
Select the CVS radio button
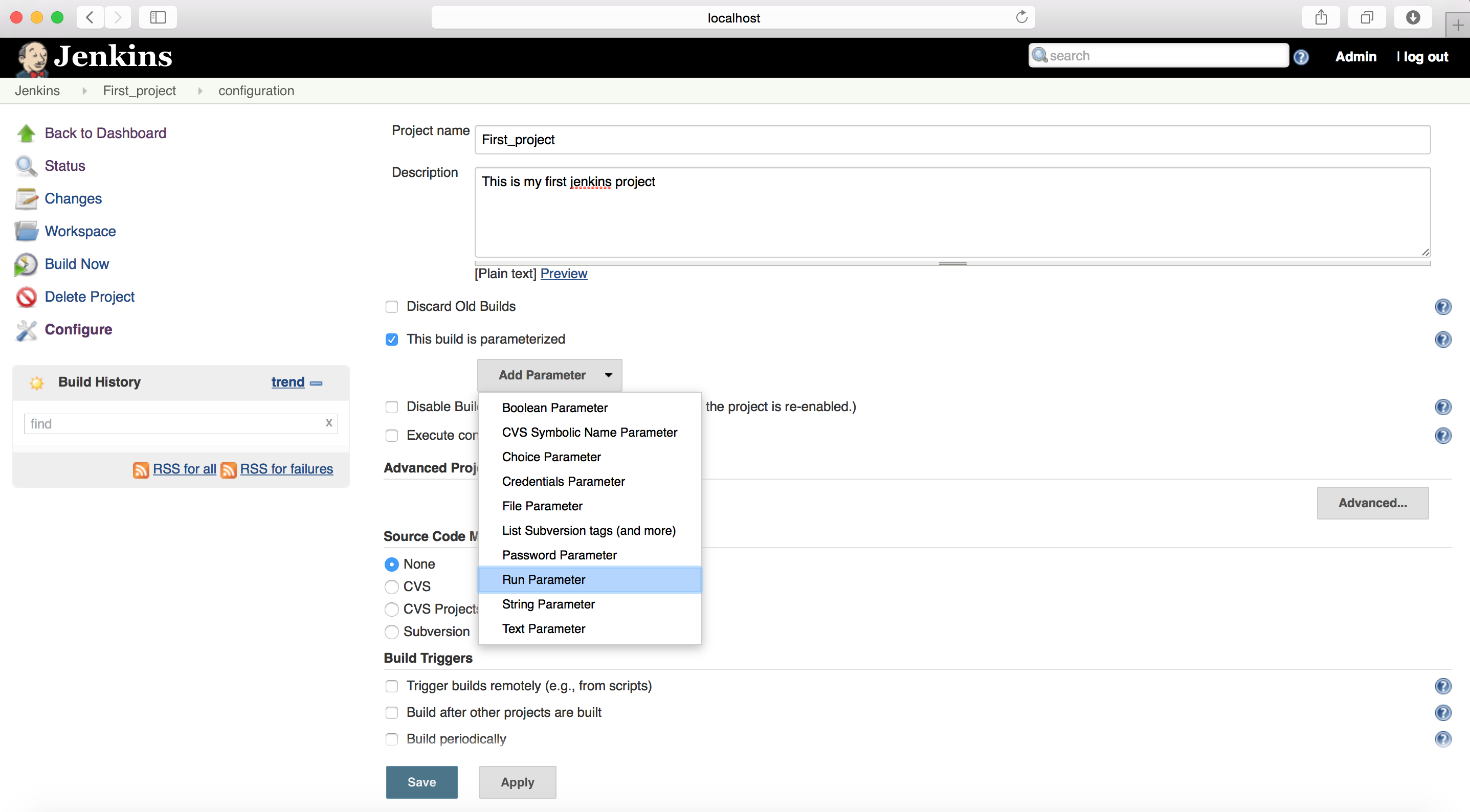(x=391, y=587)
